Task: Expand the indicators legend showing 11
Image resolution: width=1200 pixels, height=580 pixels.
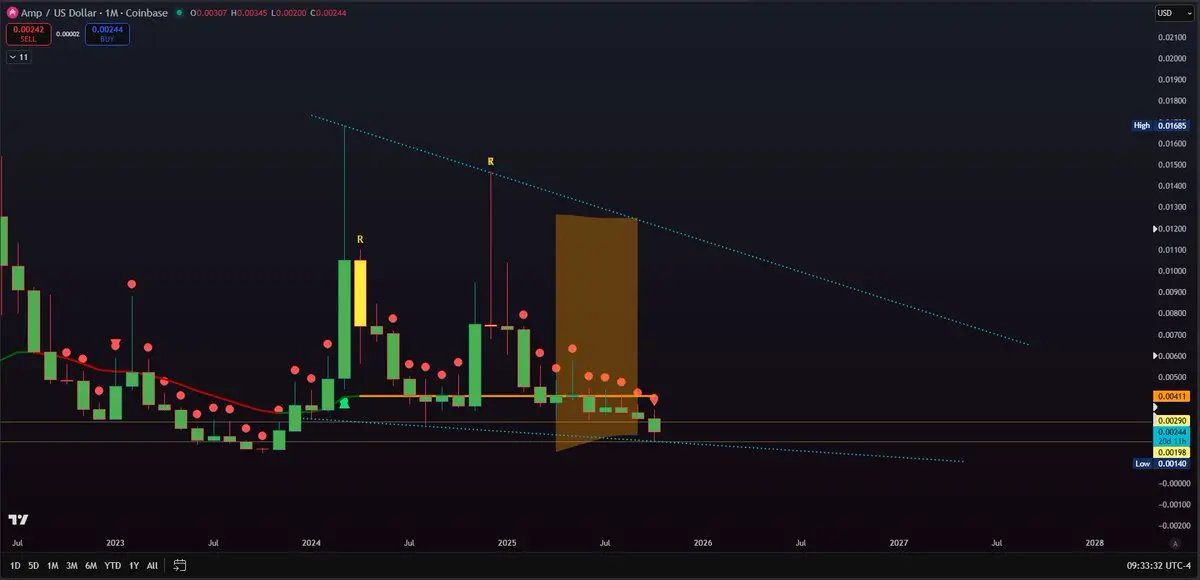Action: click(19, 58)
